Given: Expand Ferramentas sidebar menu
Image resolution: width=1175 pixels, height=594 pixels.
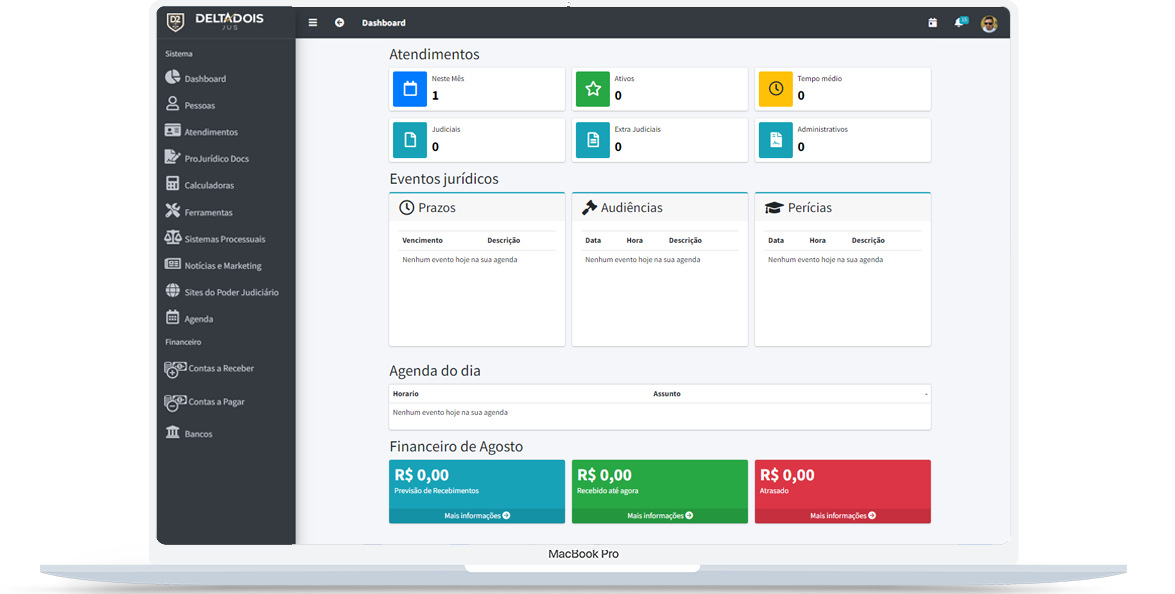Looking at the screenshot, I should click(208, 212).
